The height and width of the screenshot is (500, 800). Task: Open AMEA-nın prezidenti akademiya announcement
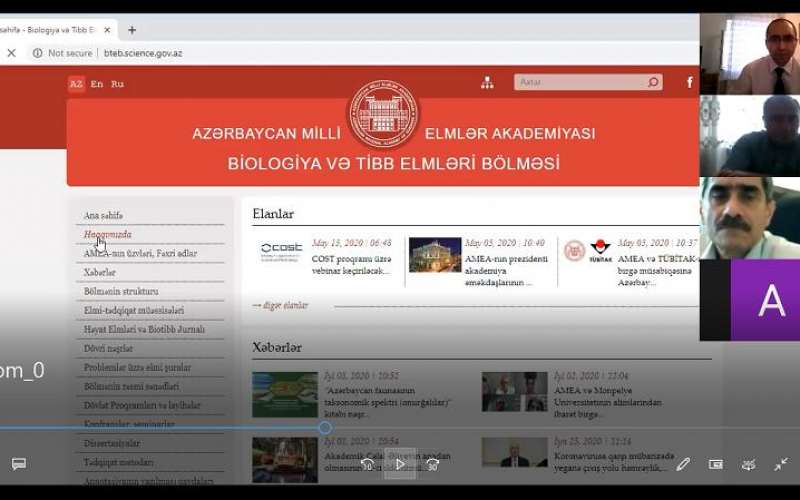coord(506,270)
